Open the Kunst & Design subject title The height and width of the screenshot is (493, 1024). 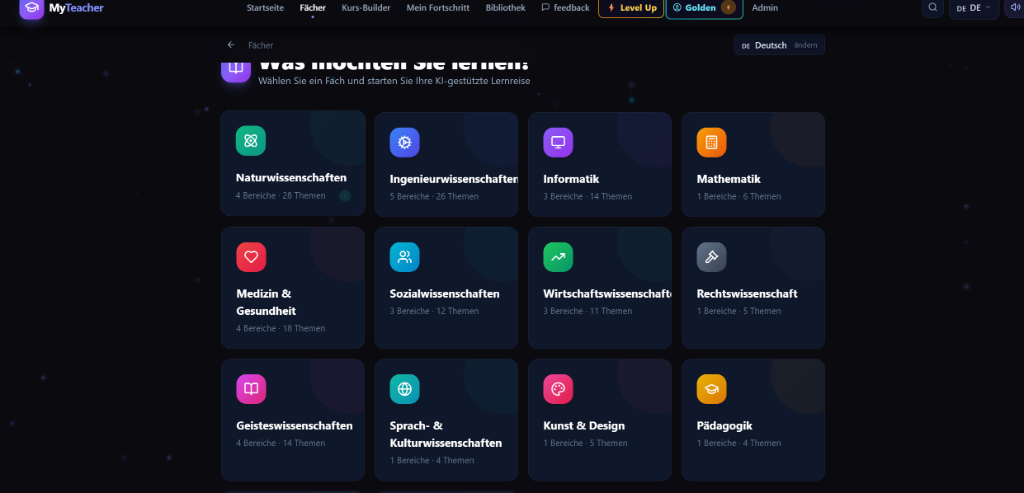point(584,426)
